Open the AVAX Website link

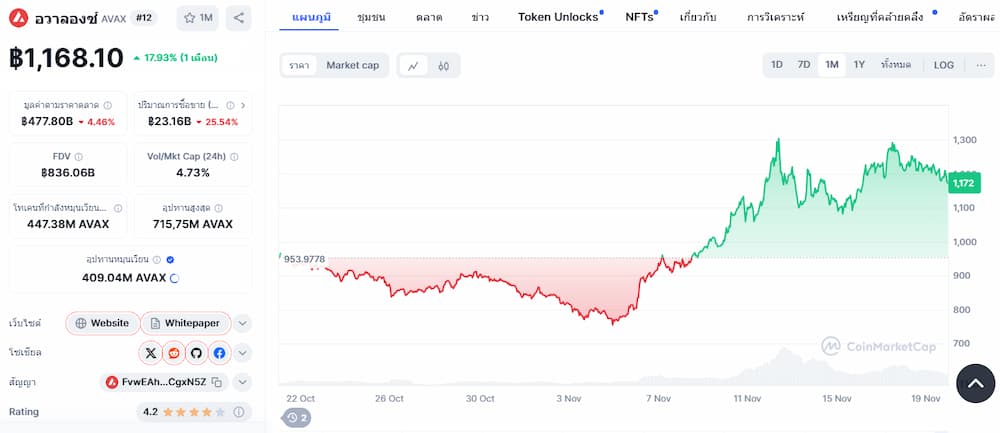click(102, 323)
